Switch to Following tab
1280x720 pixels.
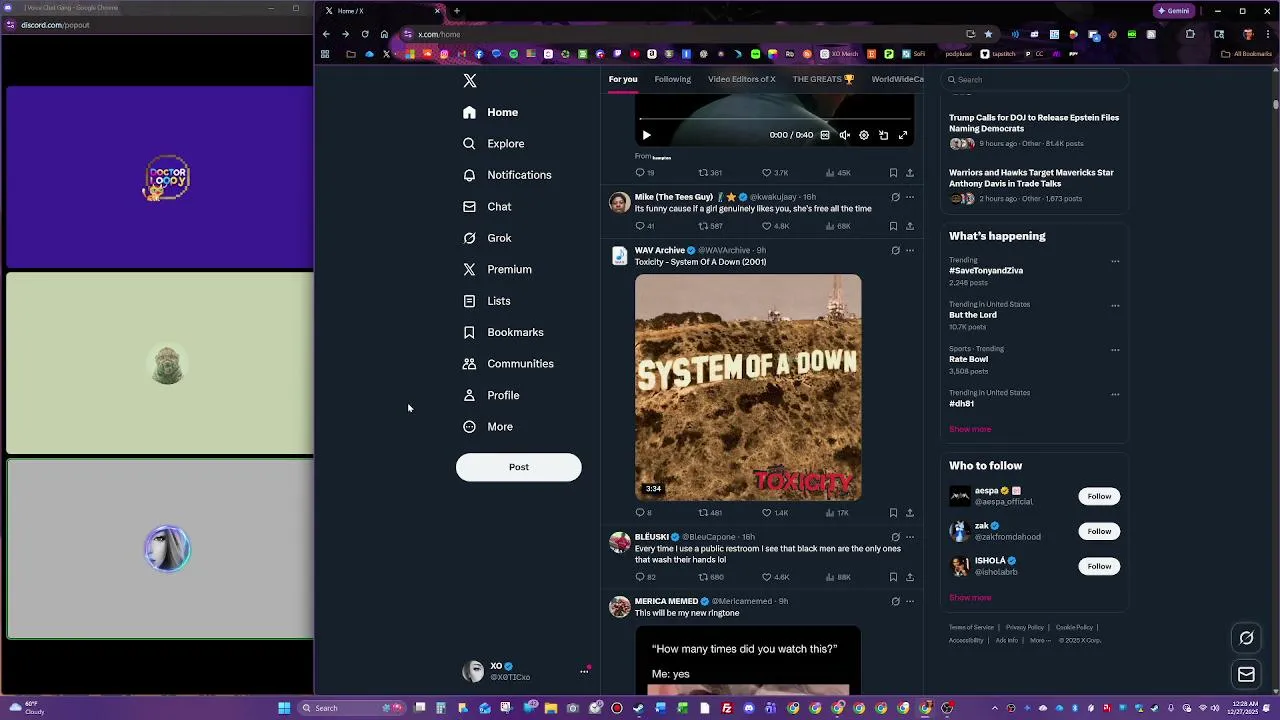673,80
